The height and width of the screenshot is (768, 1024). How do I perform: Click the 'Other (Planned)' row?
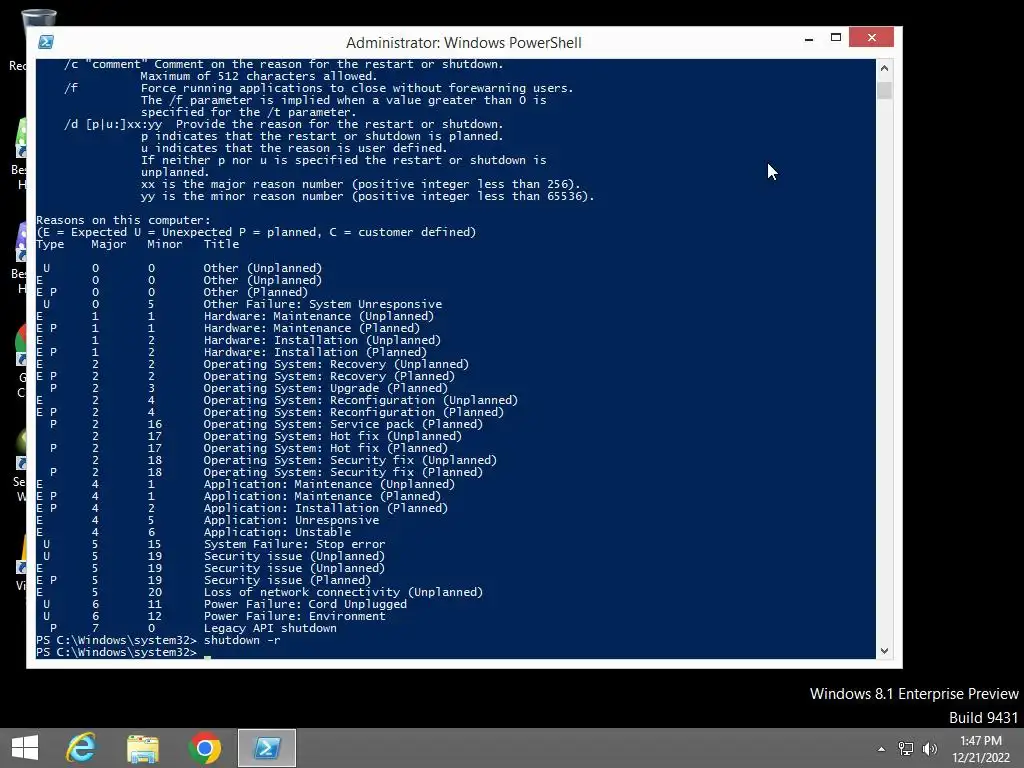tap(172, 292)
